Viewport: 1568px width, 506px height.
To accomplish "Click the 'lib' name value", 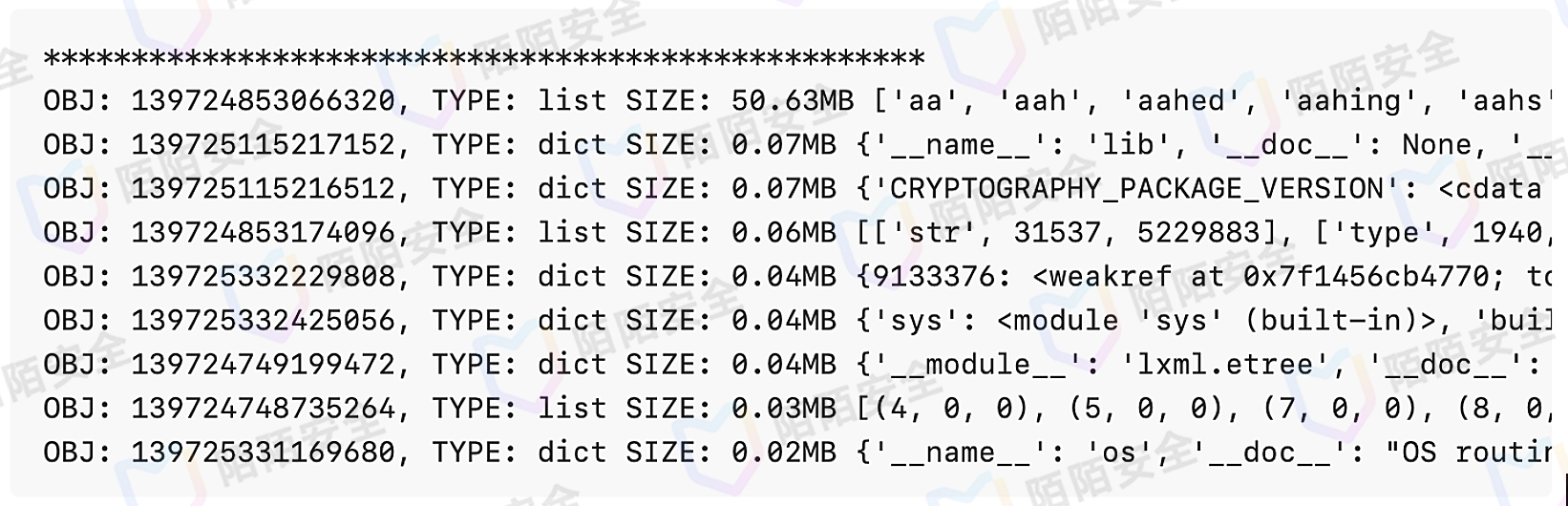I will tap(1130, 144).
